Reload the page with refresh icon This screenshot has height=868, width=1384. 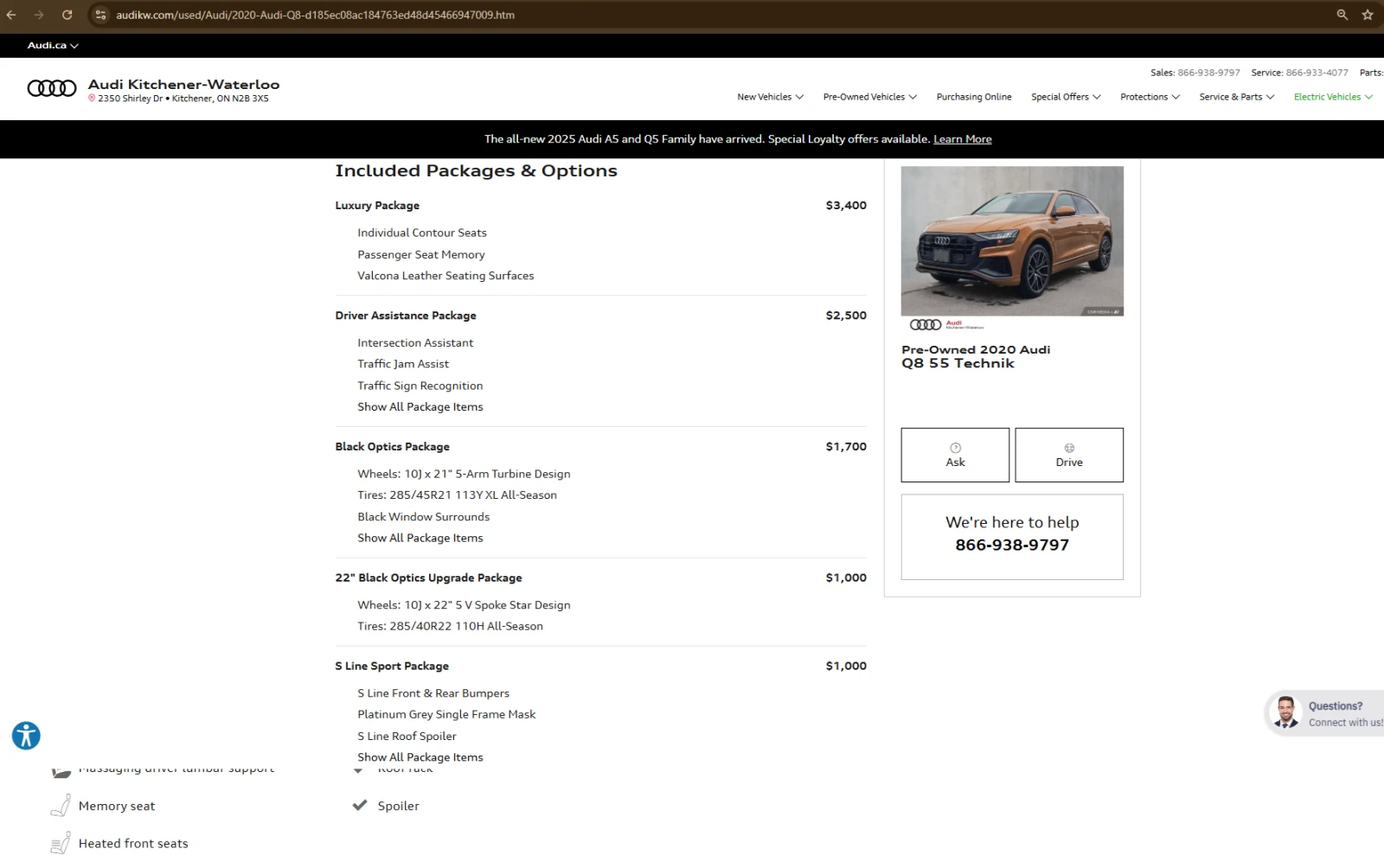[67, 15]
